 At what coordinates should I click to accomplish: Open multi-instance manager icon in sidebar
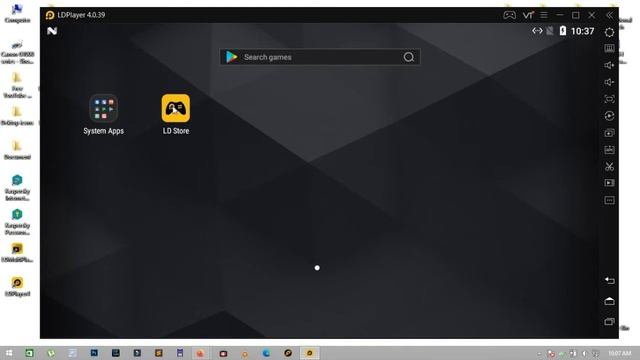click(x=609, y=133)
